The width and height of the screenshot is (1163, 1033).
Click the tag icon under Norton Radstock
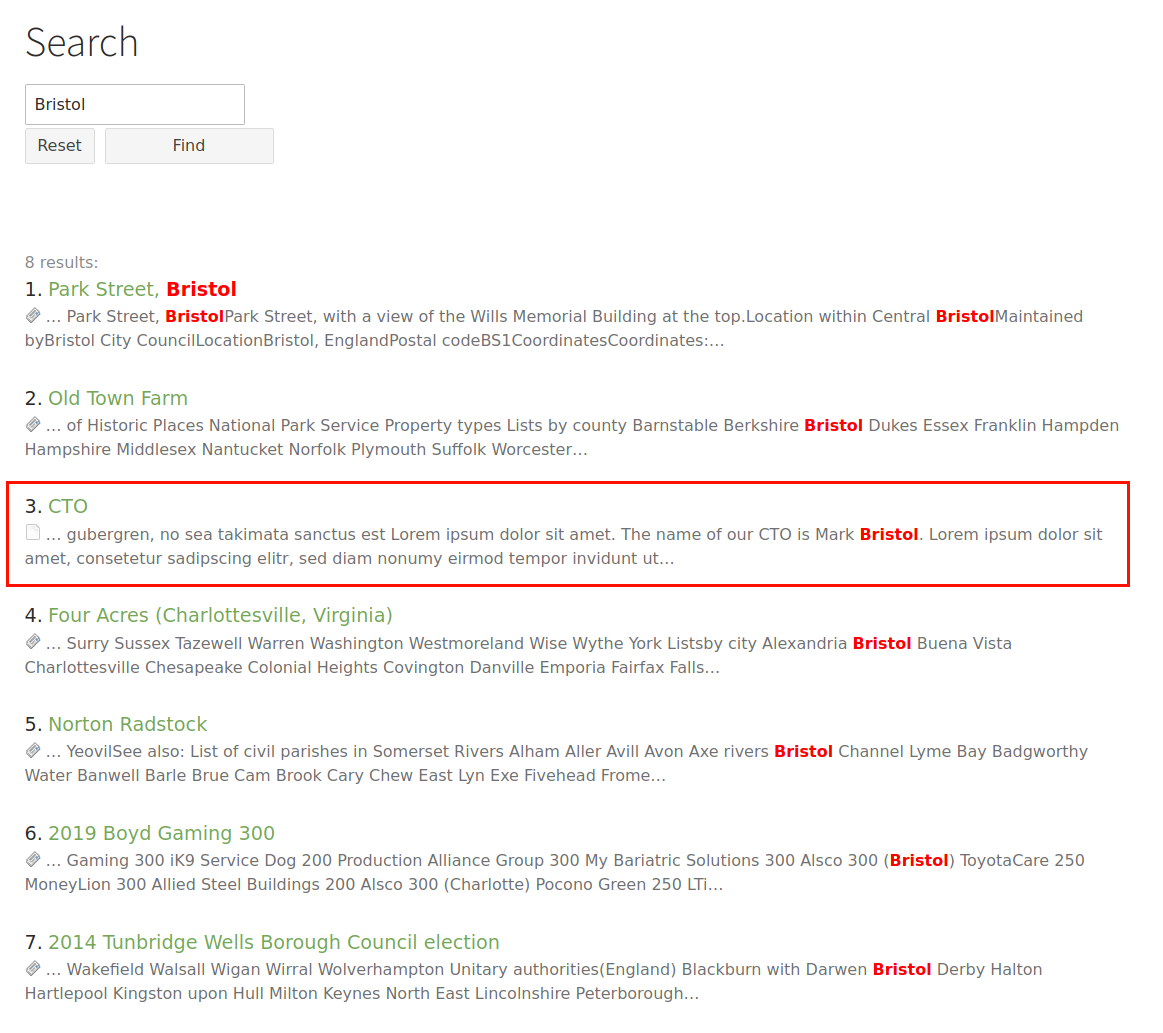coord(31,751)
